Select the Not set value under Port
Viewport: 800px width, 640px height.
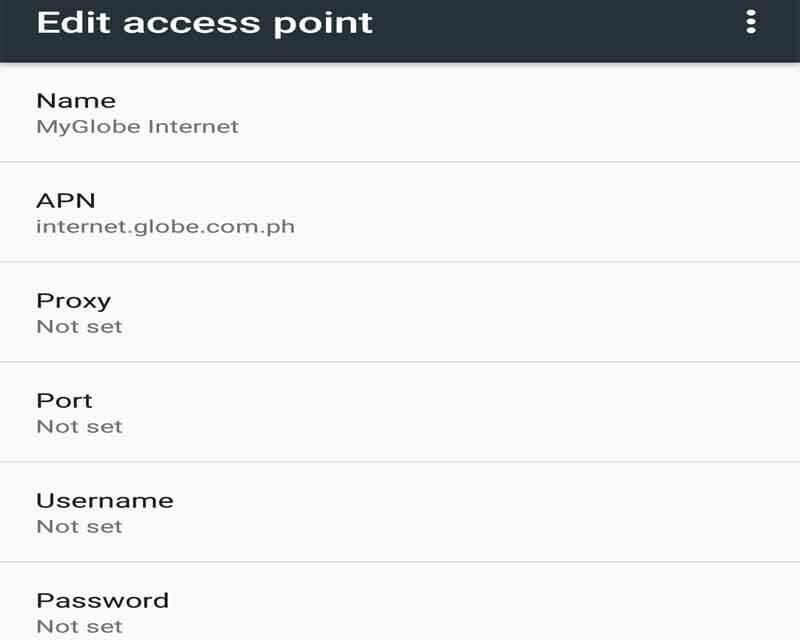click(80, 427)
